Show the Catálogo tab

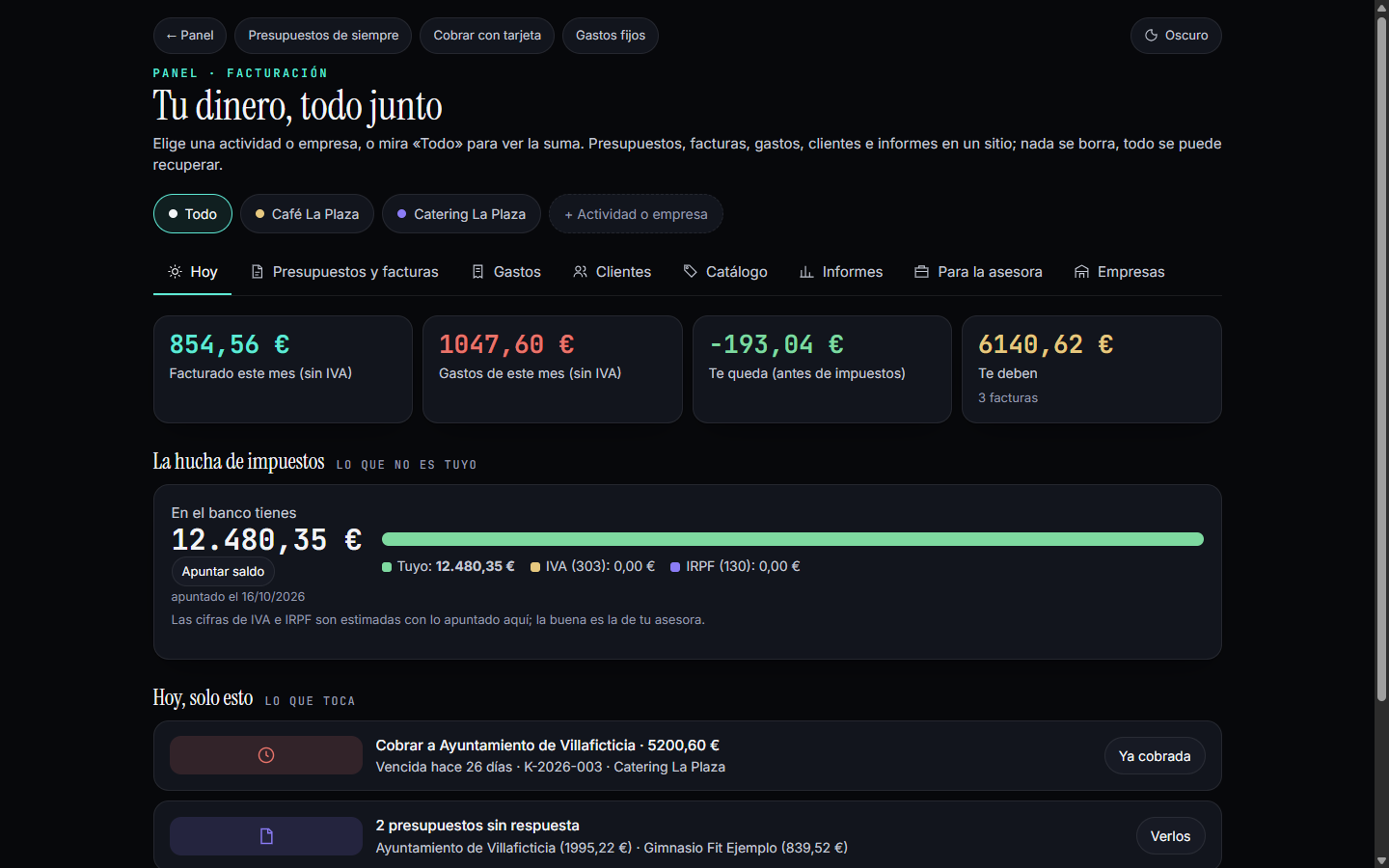[x=725, y=272]
